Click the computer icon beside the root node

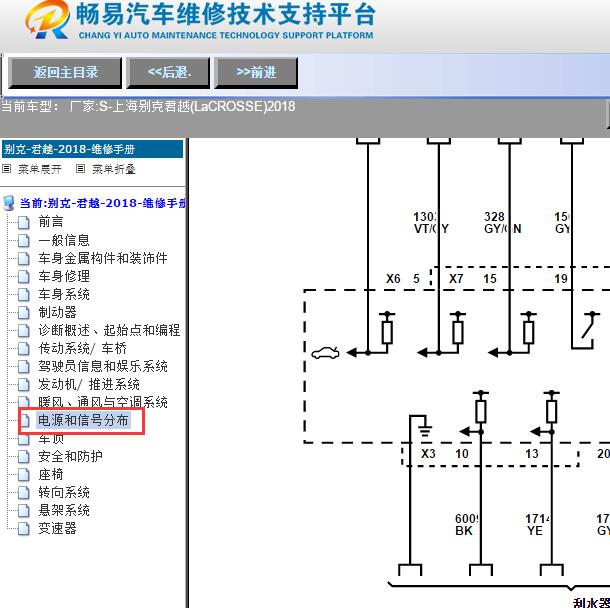point(9,203)
